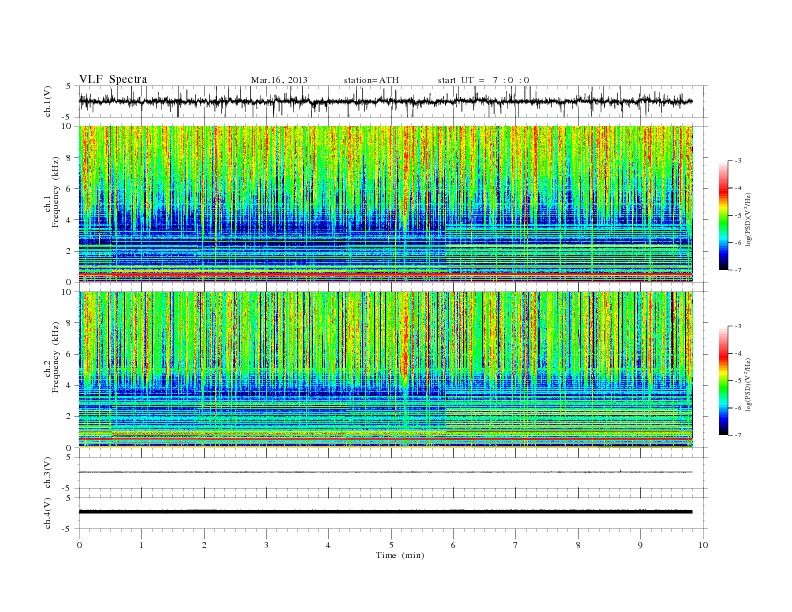
Task: Click time axis tick label "1"
Action: [141, 545]
